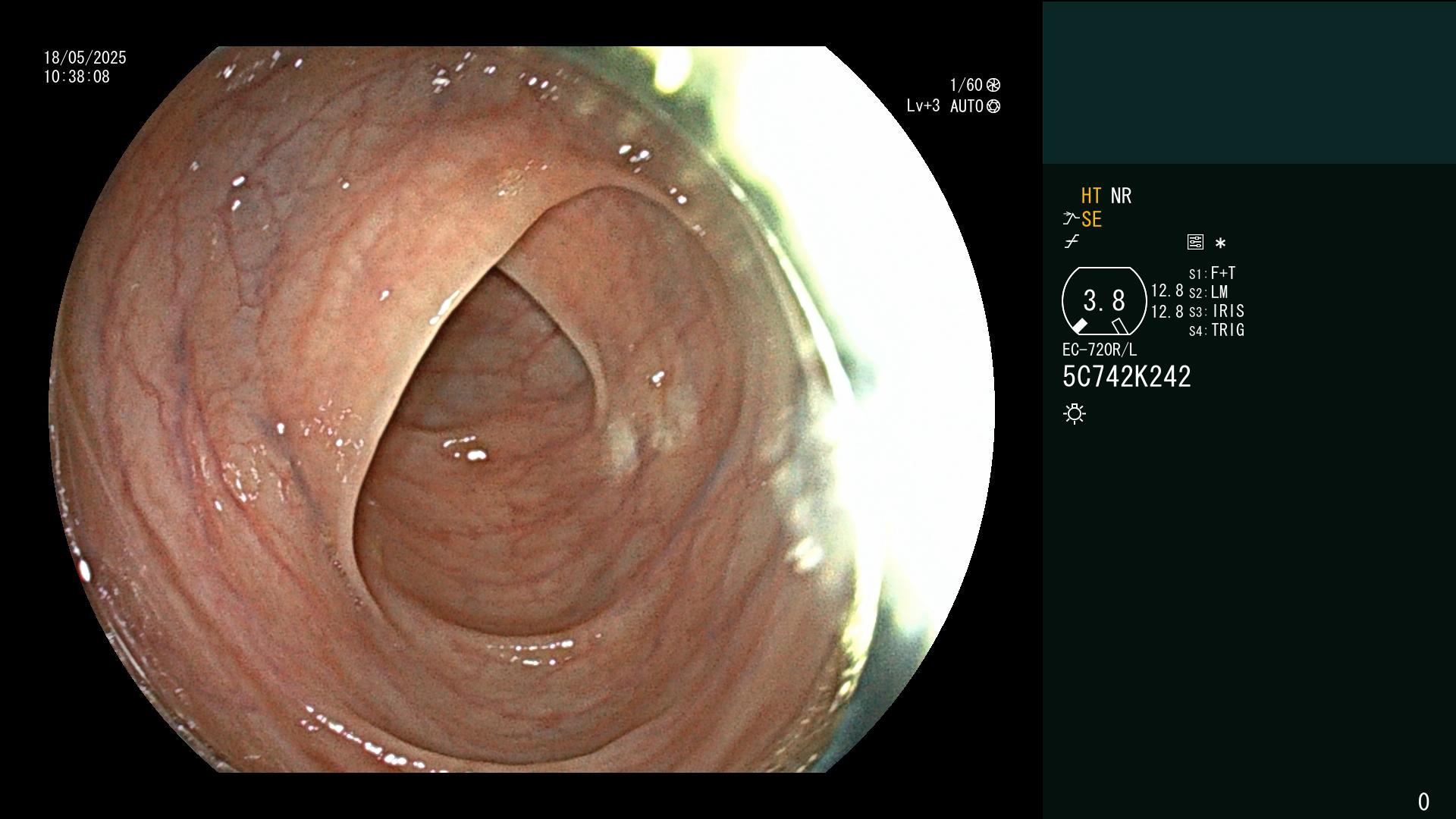
Task: Click the structure enhancement curve icon beside SE
Action: pyautogui.click(x=1071, y=219)
